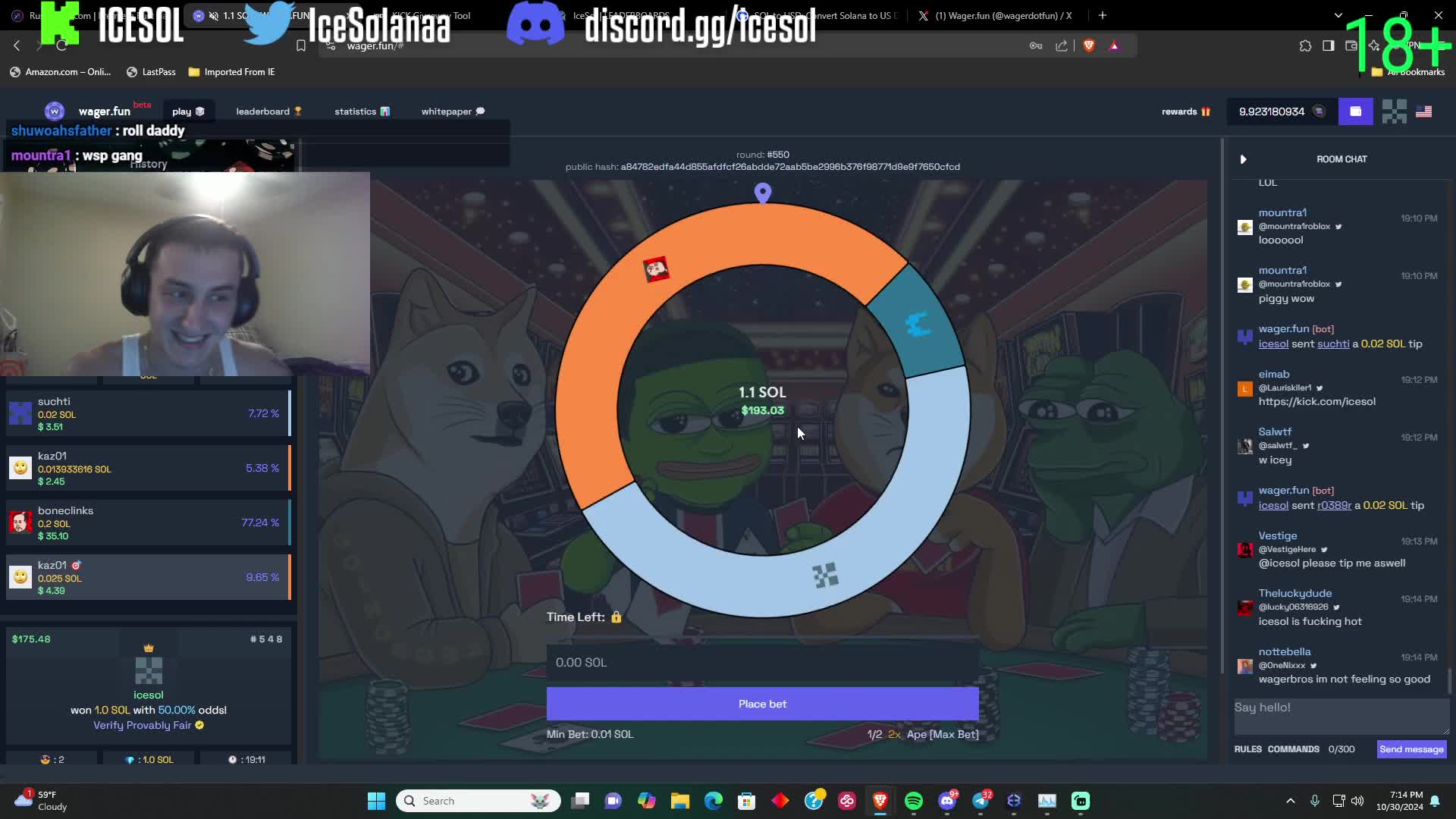The width and height of the screenshot is (1456, 819).
Task: Click the Place bet button
Action: [x=762, y=704]
